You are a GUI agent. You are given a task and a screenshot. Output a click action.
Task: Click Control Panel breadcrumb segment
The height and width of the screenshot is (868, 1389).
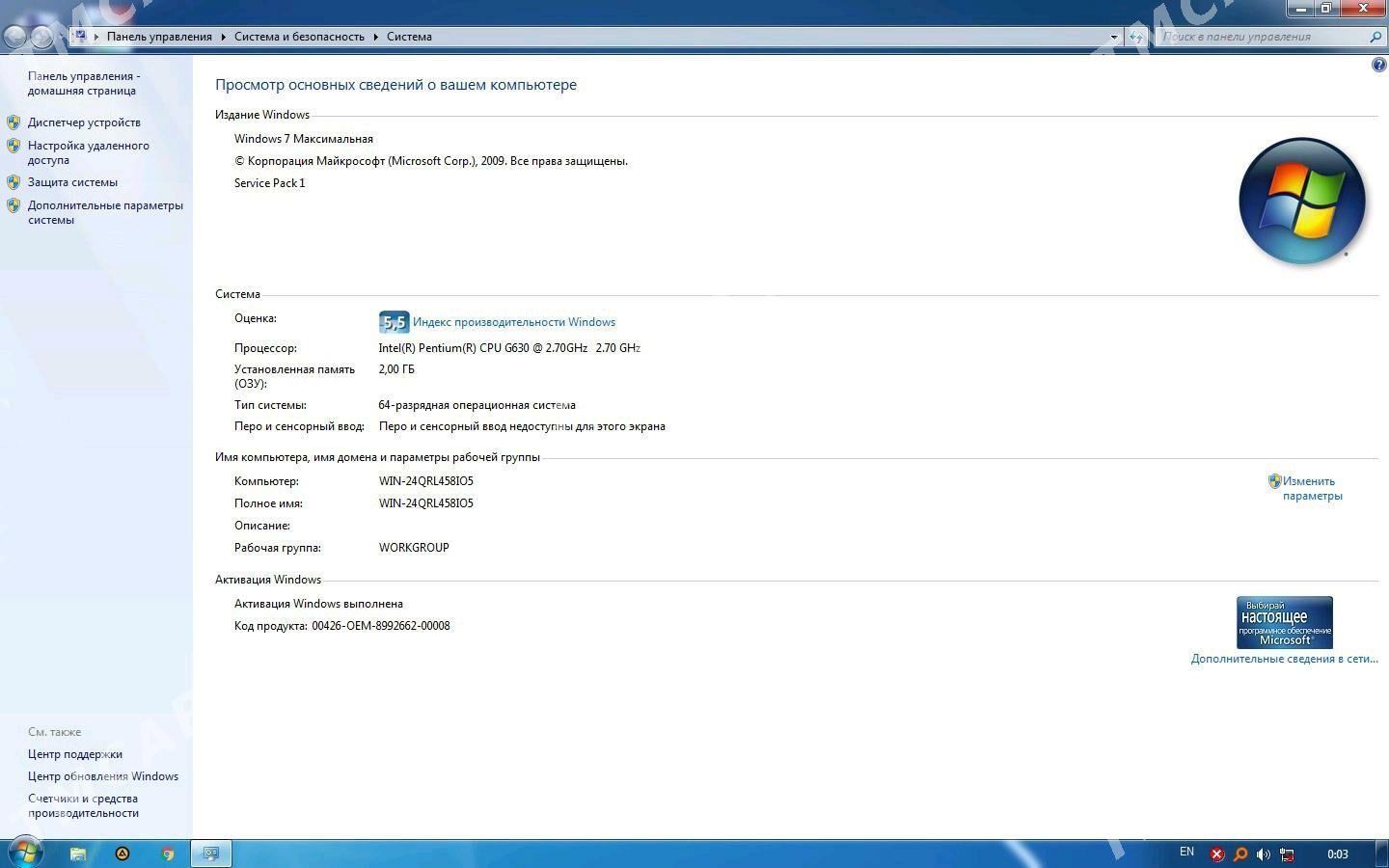click(x=159, y=37)
